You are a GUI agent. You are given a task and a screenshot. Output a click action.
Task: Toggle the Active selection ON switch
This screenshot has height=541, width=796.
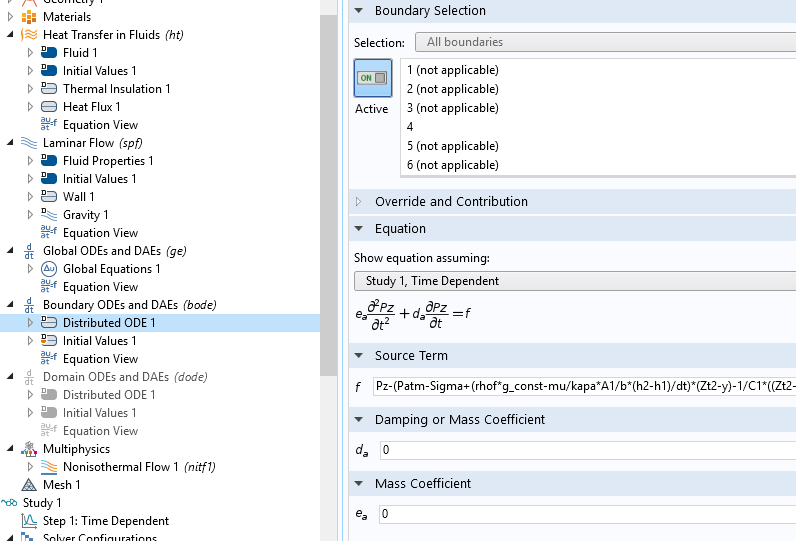pyautogui.click(x=372, y=78)
